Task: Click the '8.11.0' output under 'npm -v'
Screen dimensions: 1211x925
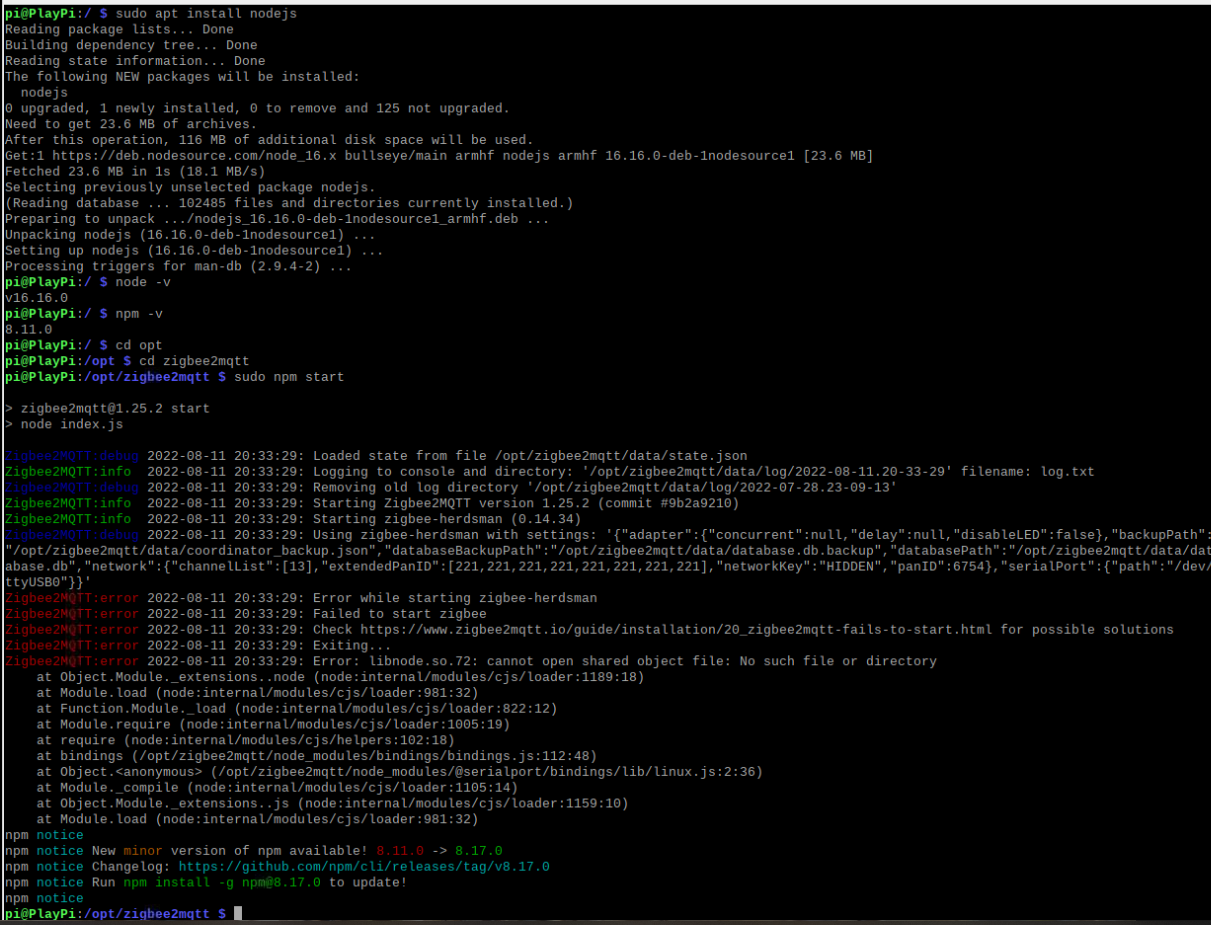Action: (28, 329)
